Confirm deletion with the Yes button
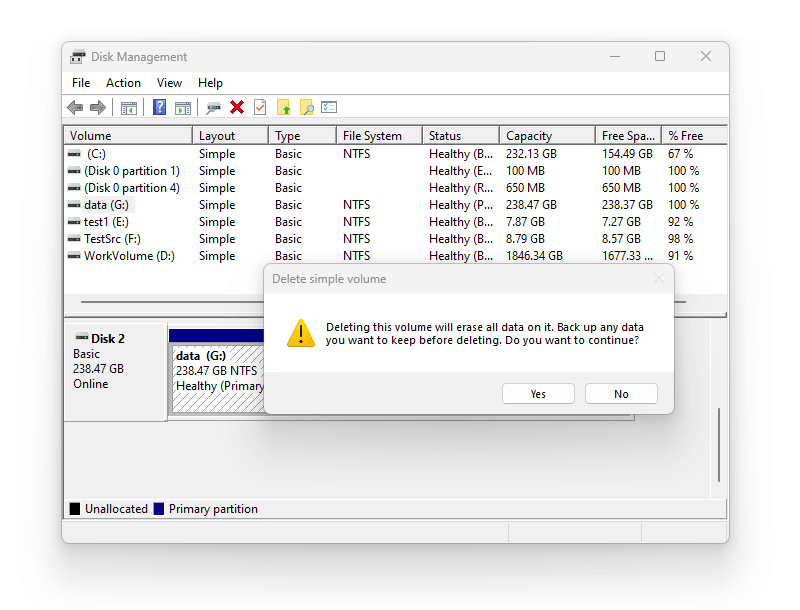 click(538, 393)
